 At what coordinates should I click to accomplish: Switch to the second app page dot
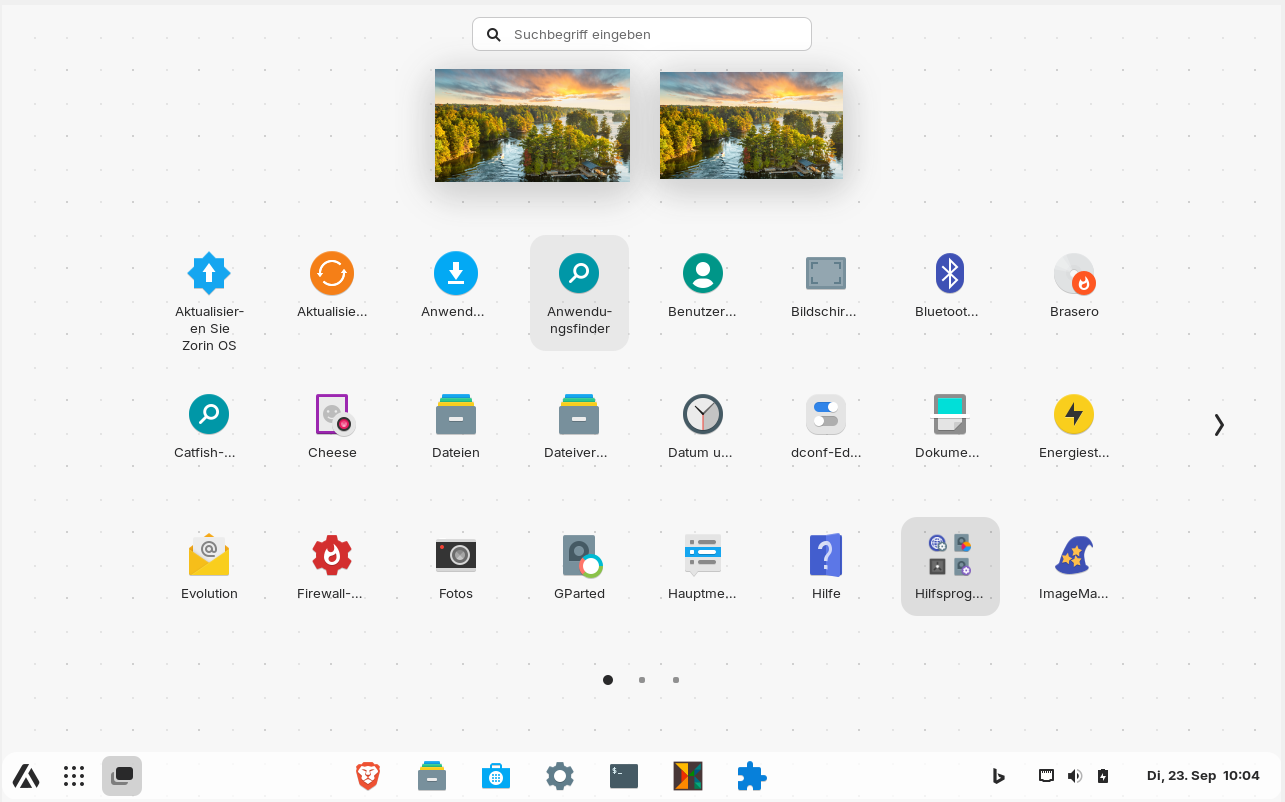tap(642, 680)
